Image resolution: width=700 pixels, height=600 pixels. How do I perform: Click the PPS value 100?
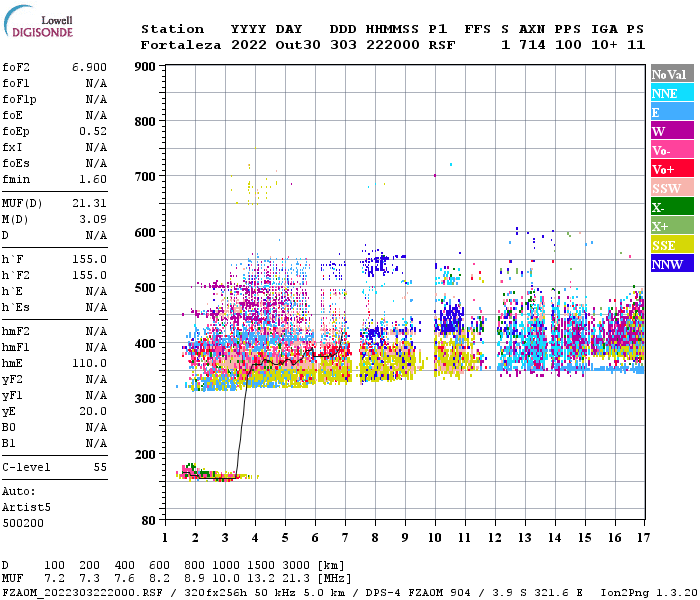click(568, 45)
